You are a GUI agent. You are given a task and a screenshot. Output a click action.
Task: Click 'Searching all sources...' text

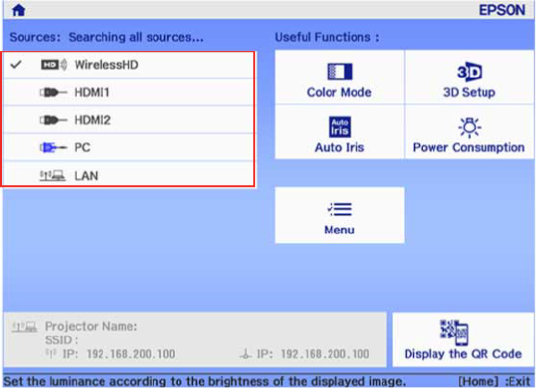136,37
